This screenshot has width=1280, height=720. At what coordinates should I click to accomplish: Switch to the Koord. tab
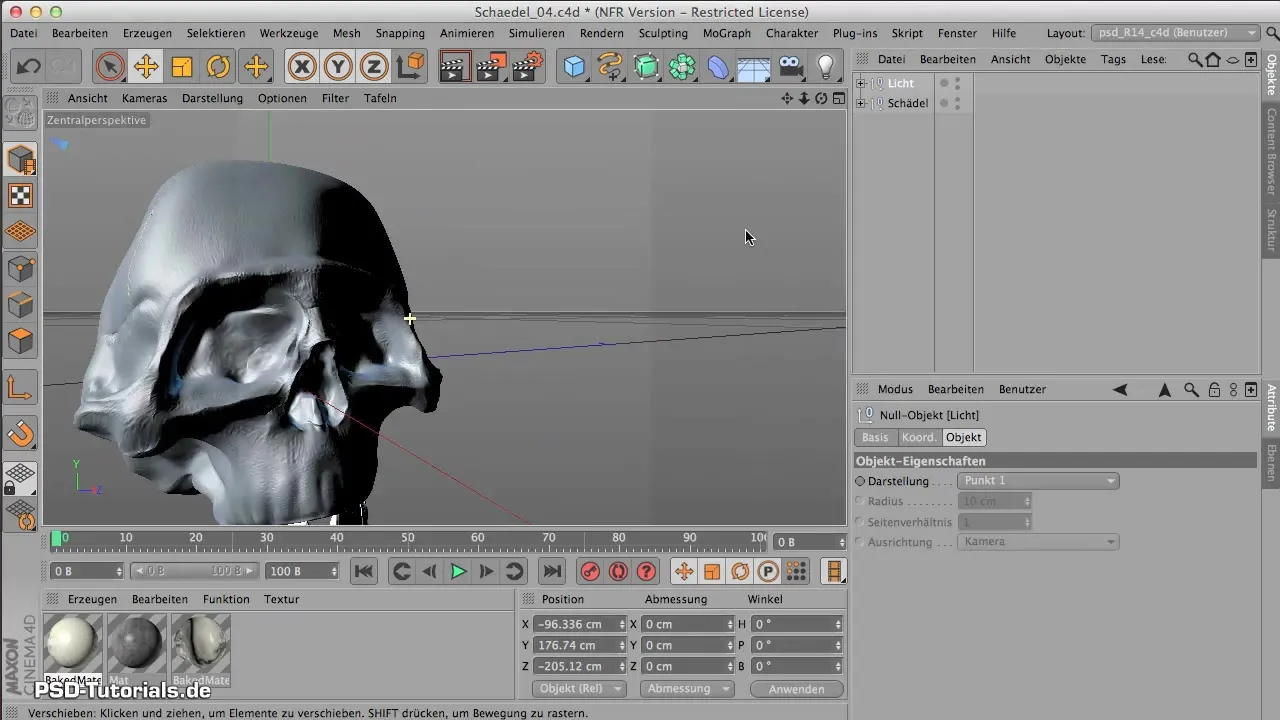(919, 437)
